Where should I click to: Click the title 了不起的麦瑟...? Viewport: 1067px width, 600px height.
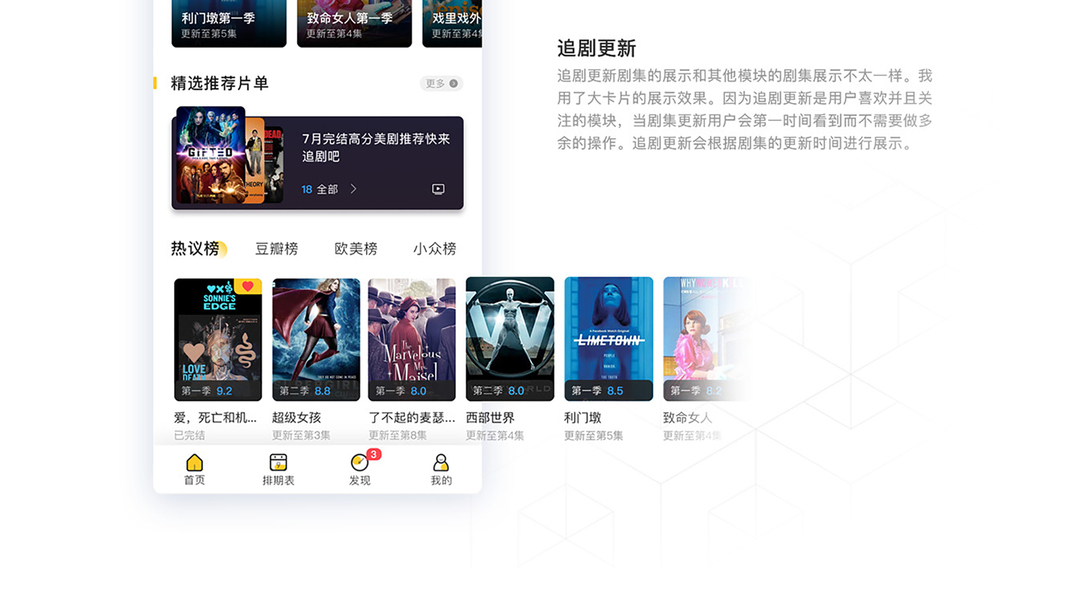pos(412,418)
